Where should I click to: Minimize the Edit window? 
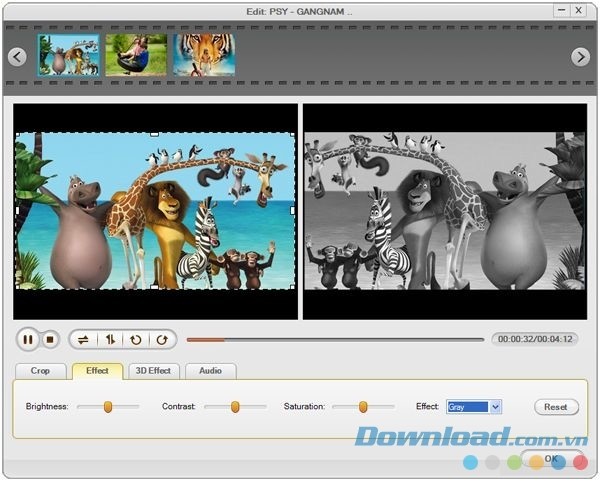pos(562,10)
